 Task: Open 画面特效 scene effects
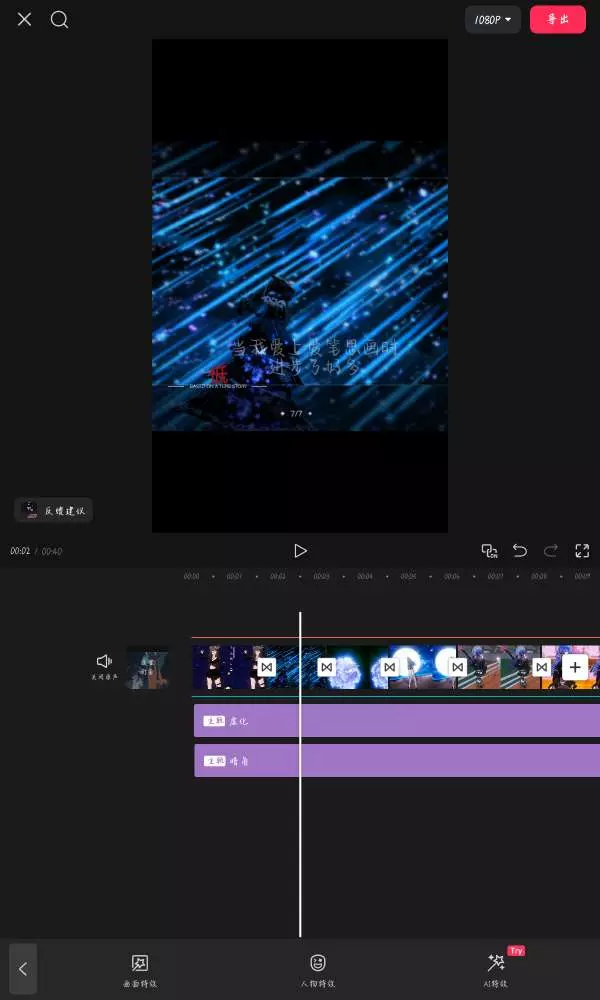[x=140, y=971]
